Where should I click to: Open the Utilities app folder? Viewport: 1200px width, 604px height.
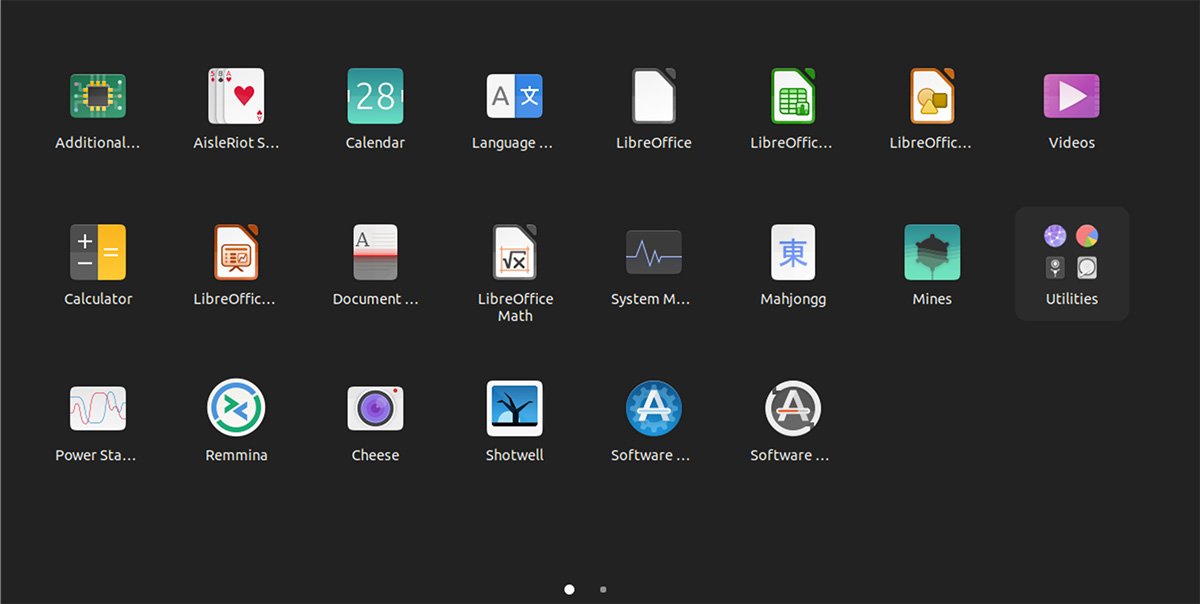1071,253
